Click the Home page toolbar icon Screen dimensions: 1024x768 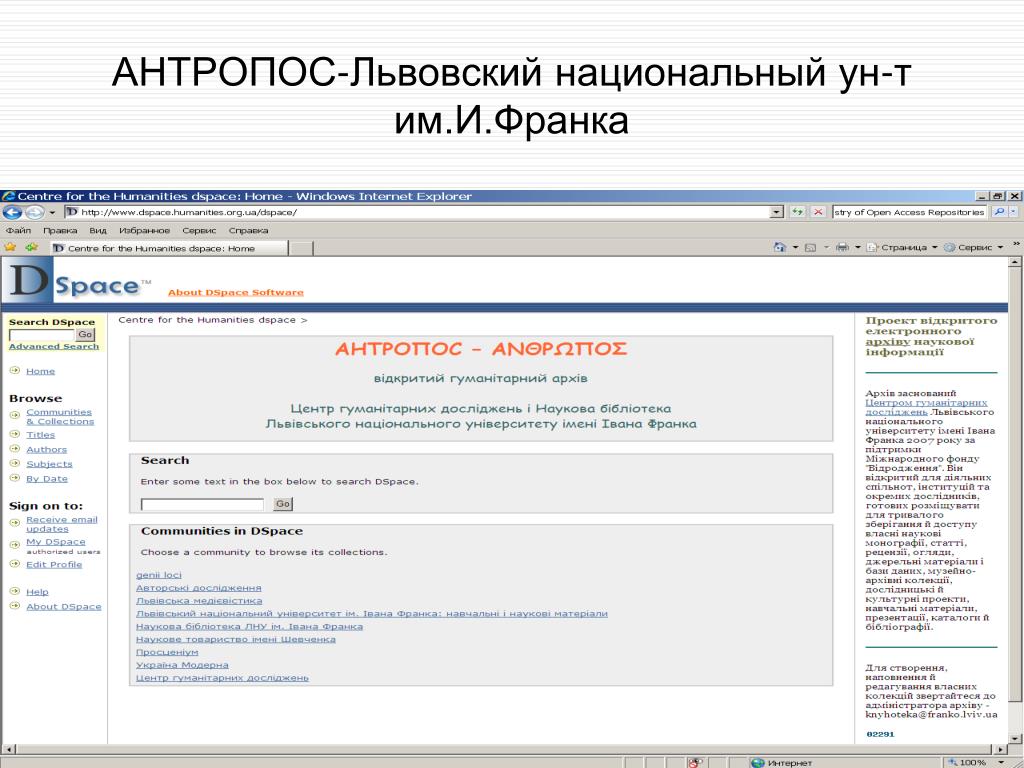point(780,248)
